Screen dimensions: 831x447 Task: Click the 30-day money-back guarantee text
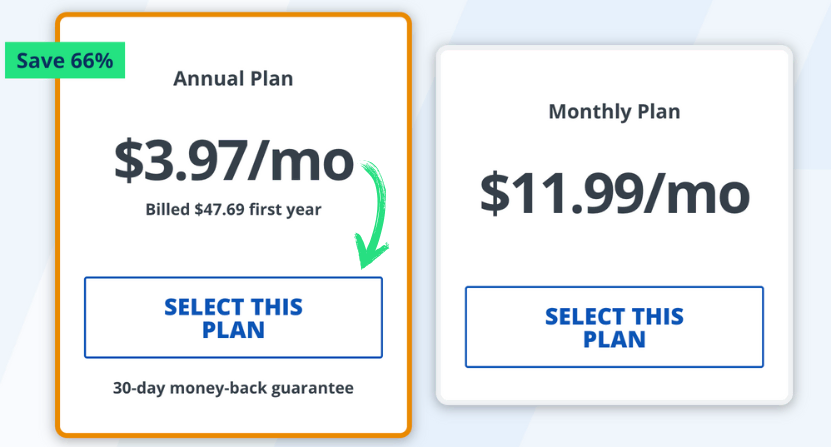coord(233,387)
